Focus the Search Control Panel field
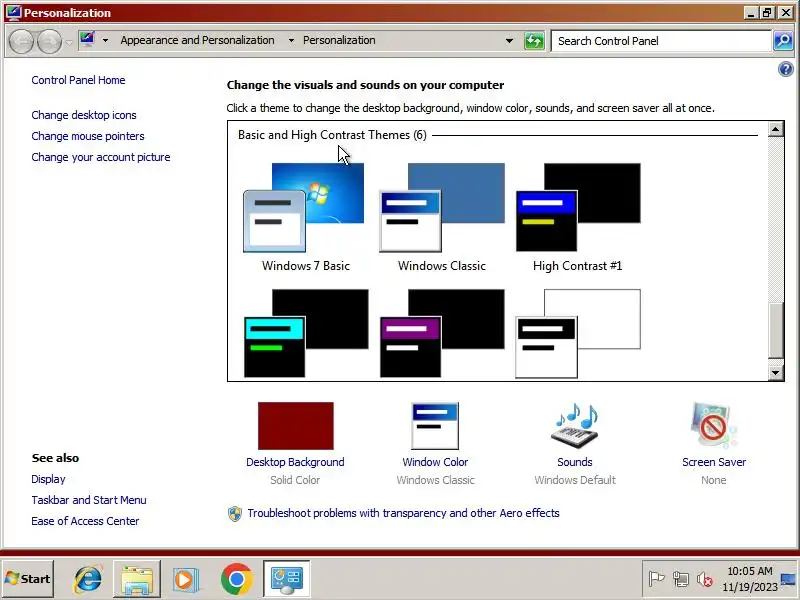 tap(661, 41)
